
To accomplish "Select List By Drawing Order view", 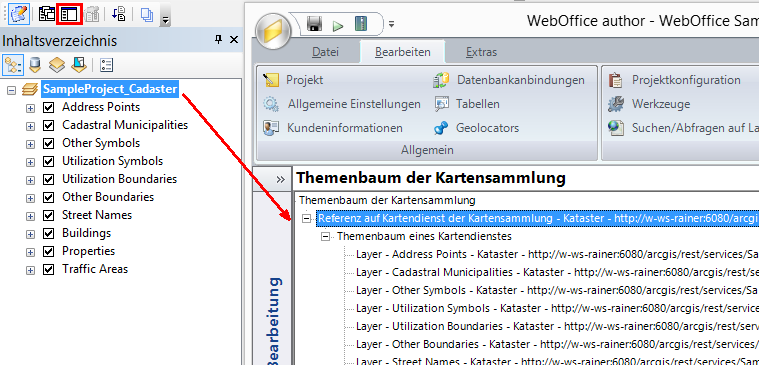I will 13,64.
